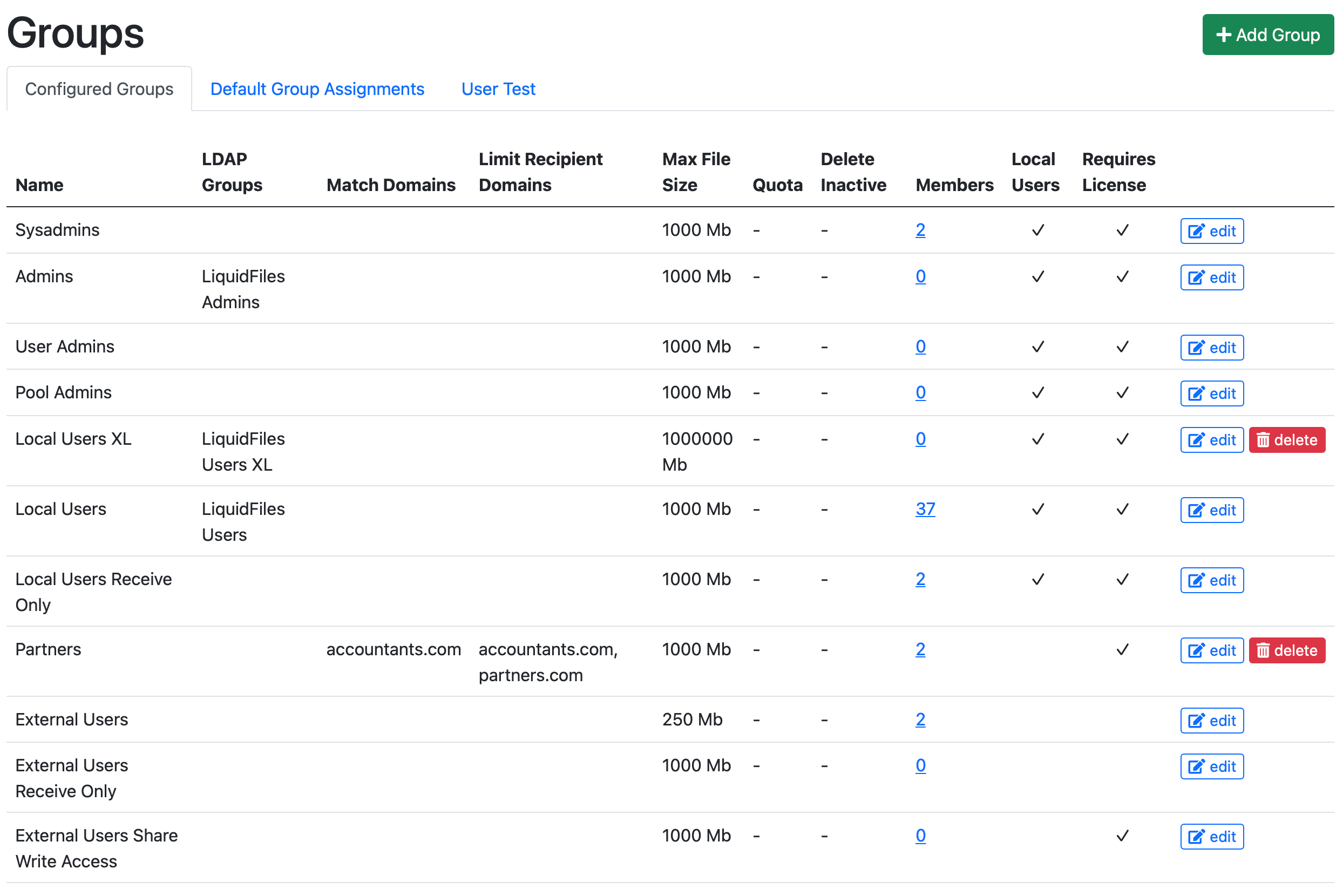Image resolution: width=1343 pixels, height=896 pixels.
Task: Open the Default Group Assignments tab
Action: tap(317, 88)
